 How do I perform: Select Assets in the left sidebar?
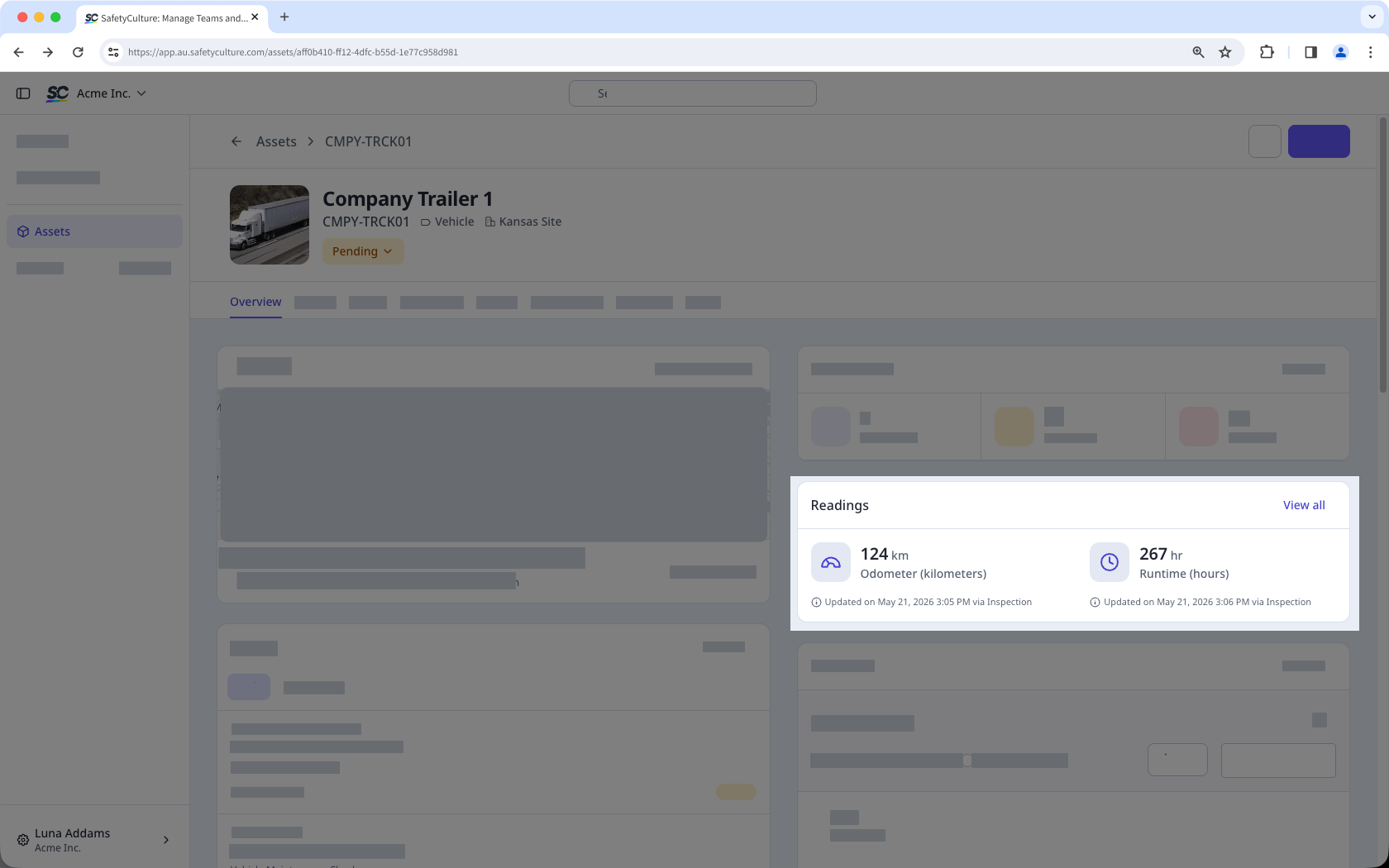click(94, 231)
